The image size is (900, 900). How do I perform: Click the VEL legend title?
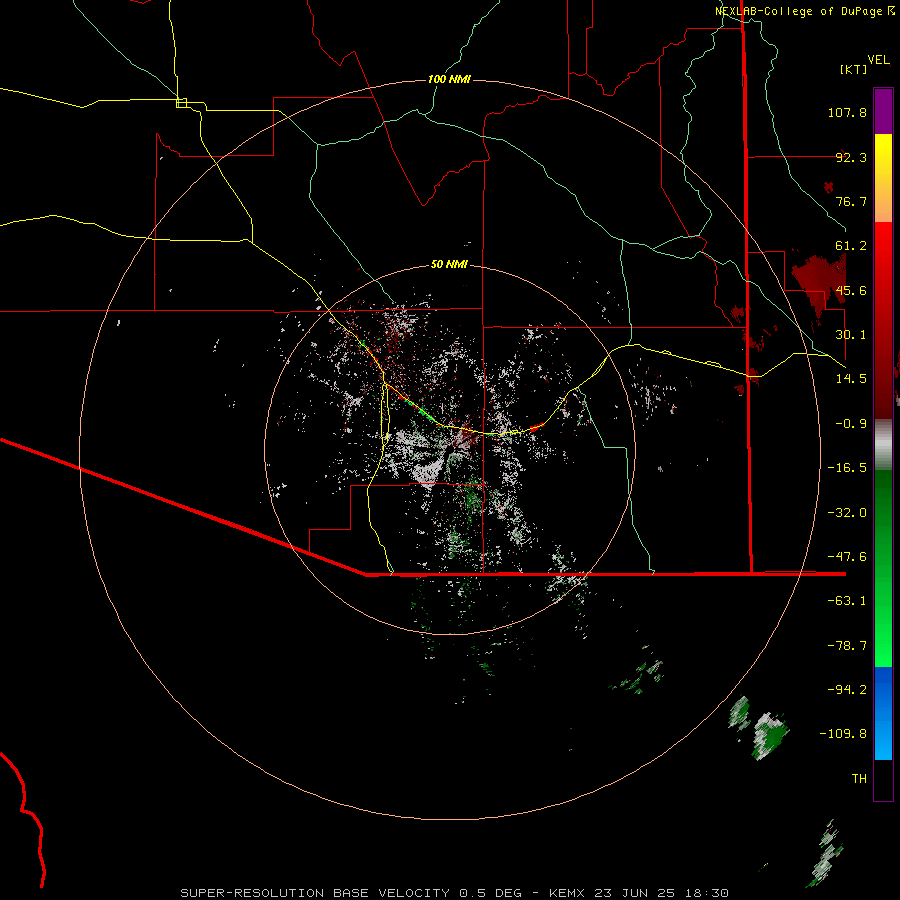point(878,60)
